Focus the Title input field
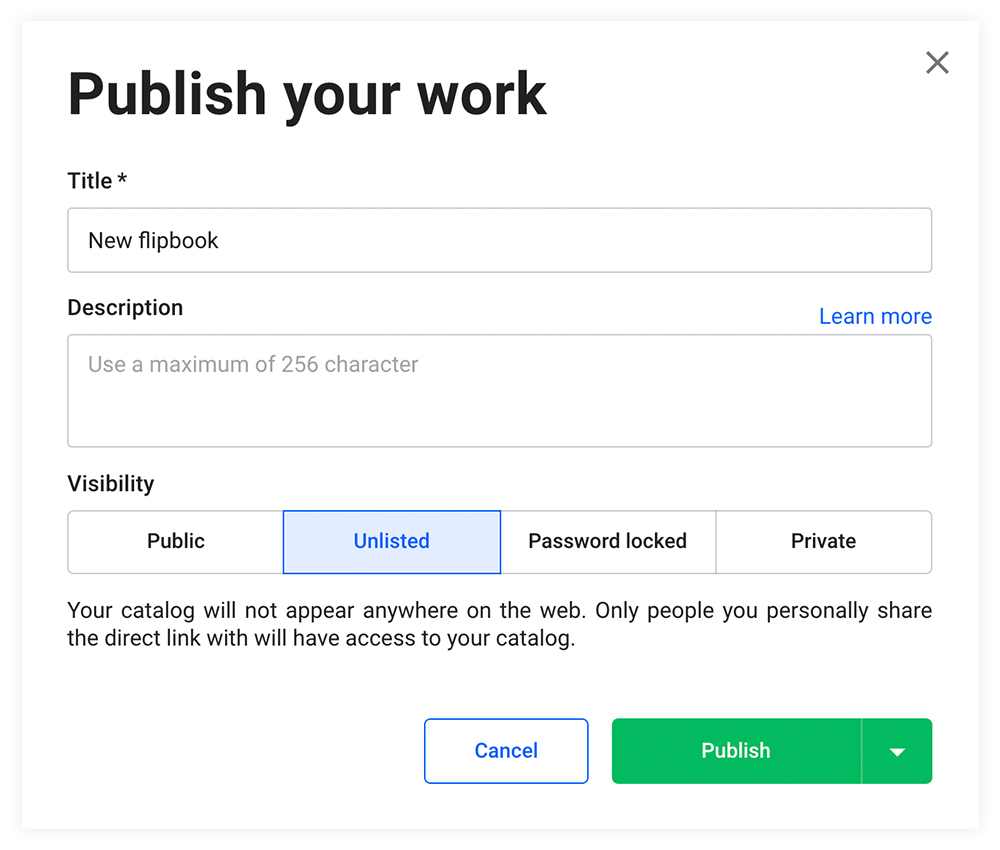This screenshot has width=1000, height=850. (x=499, y=240)
